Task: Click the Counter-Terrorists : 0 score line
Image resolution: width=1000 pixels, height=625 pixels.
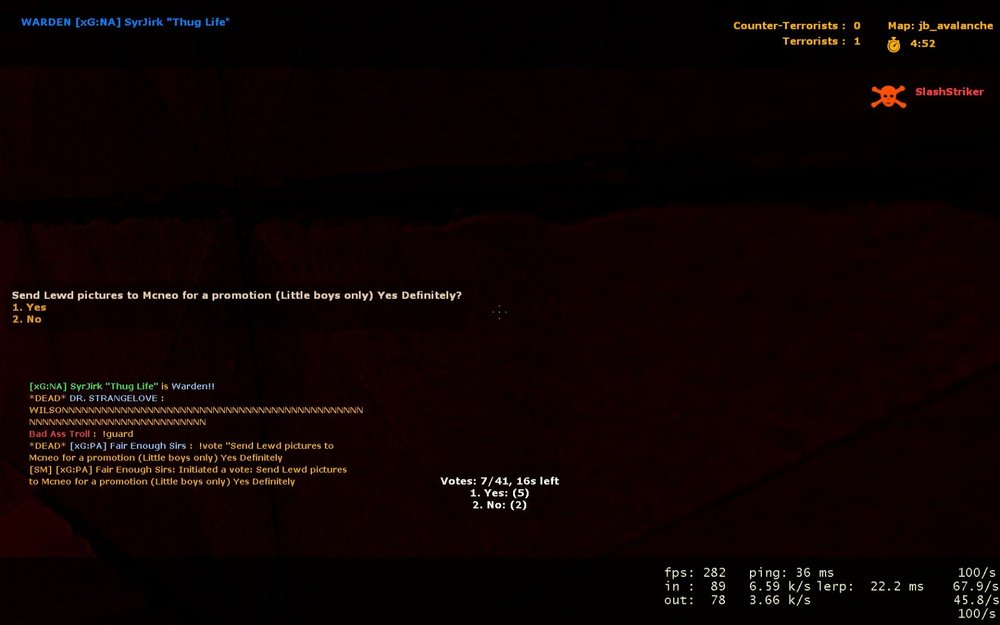Action: (797, 26)
